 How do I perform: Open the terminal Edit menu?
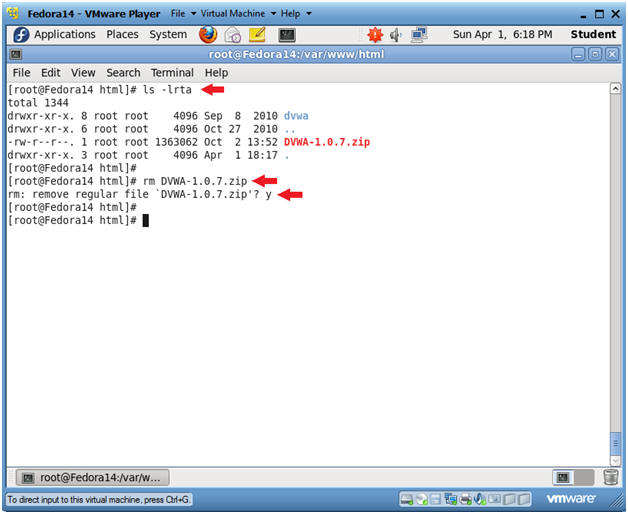point(50,73)
